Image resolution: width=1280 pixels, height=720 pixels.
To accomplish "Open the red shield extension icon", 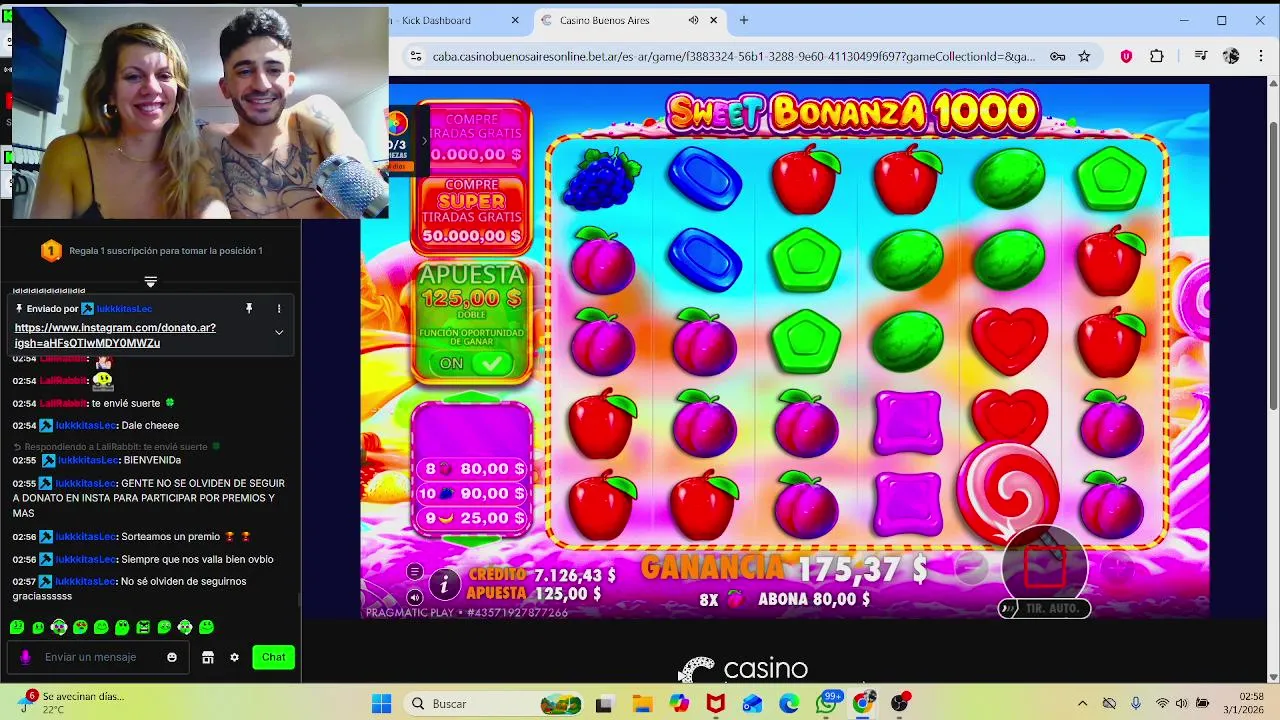I will point(1126,57).
